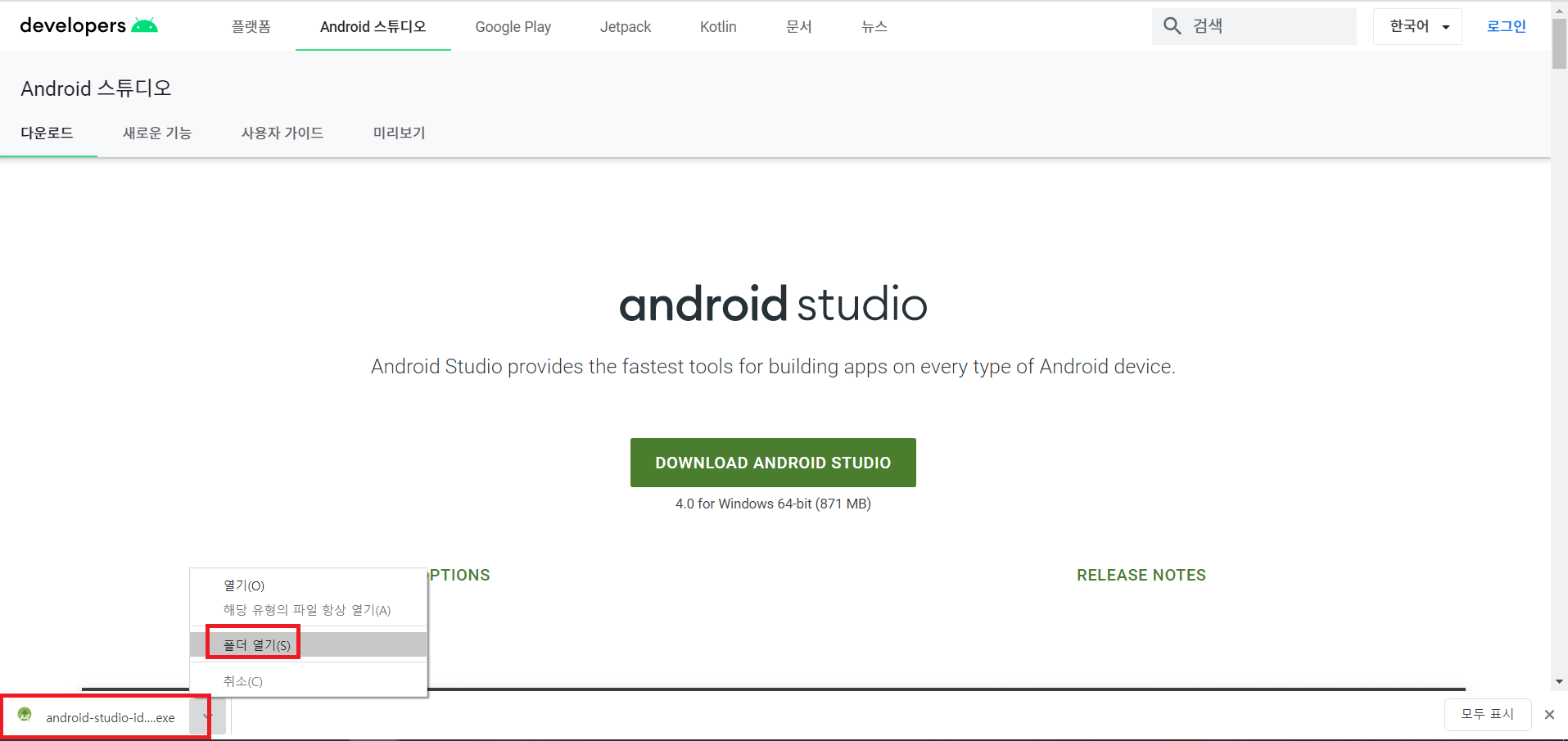Click 취소(C) in the context menu
Image resolution: width=1568 pixels, height=741 pixels.
pyautogui.click(x=242, y=680)
